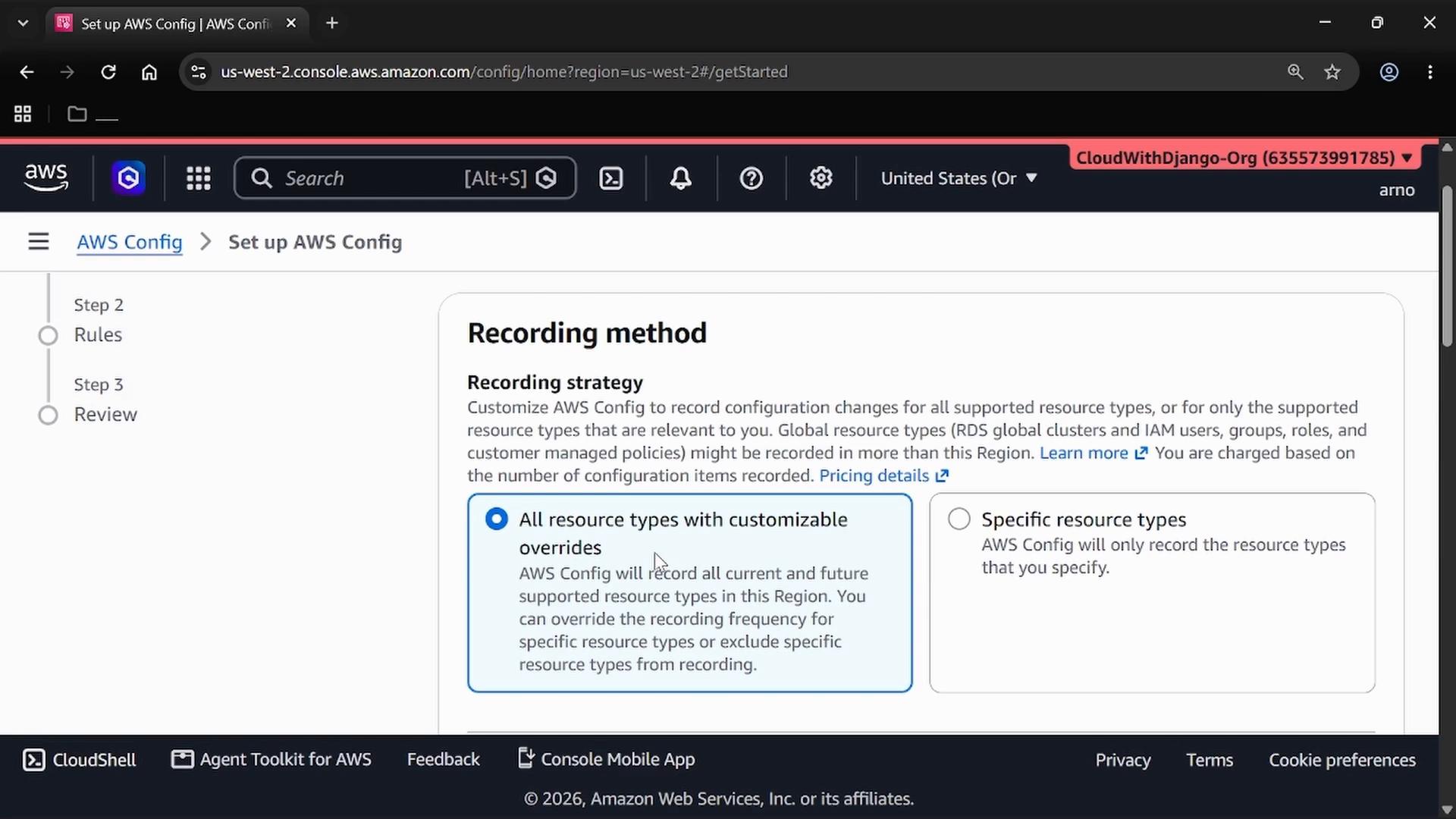Viewport: 1456px width, 819px height.
Task: Bookmark this page with the star icon
Action: [x=1332, y=72]
